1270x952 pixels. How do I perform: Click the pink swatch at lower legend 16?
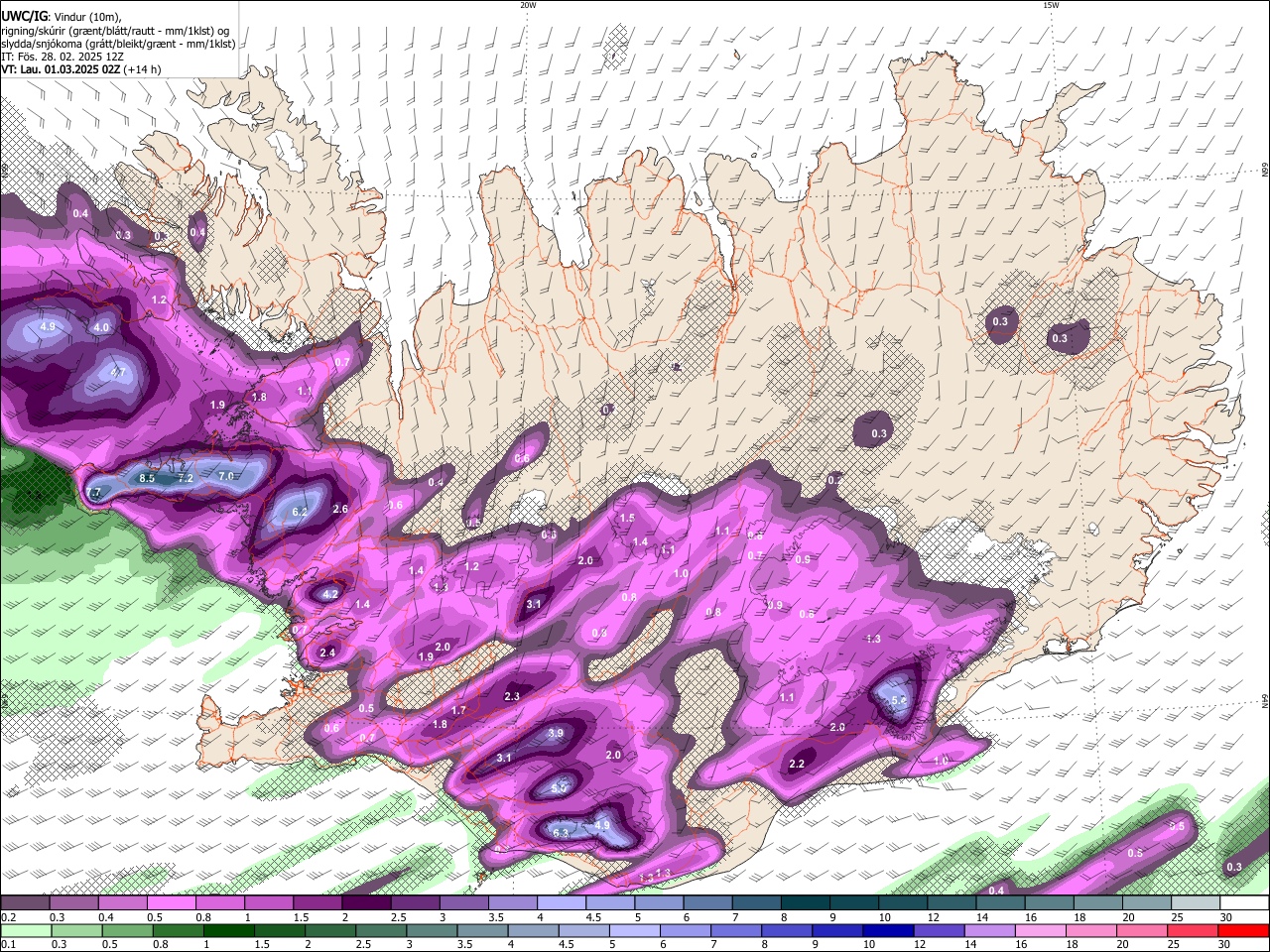tap(1040, 930)
